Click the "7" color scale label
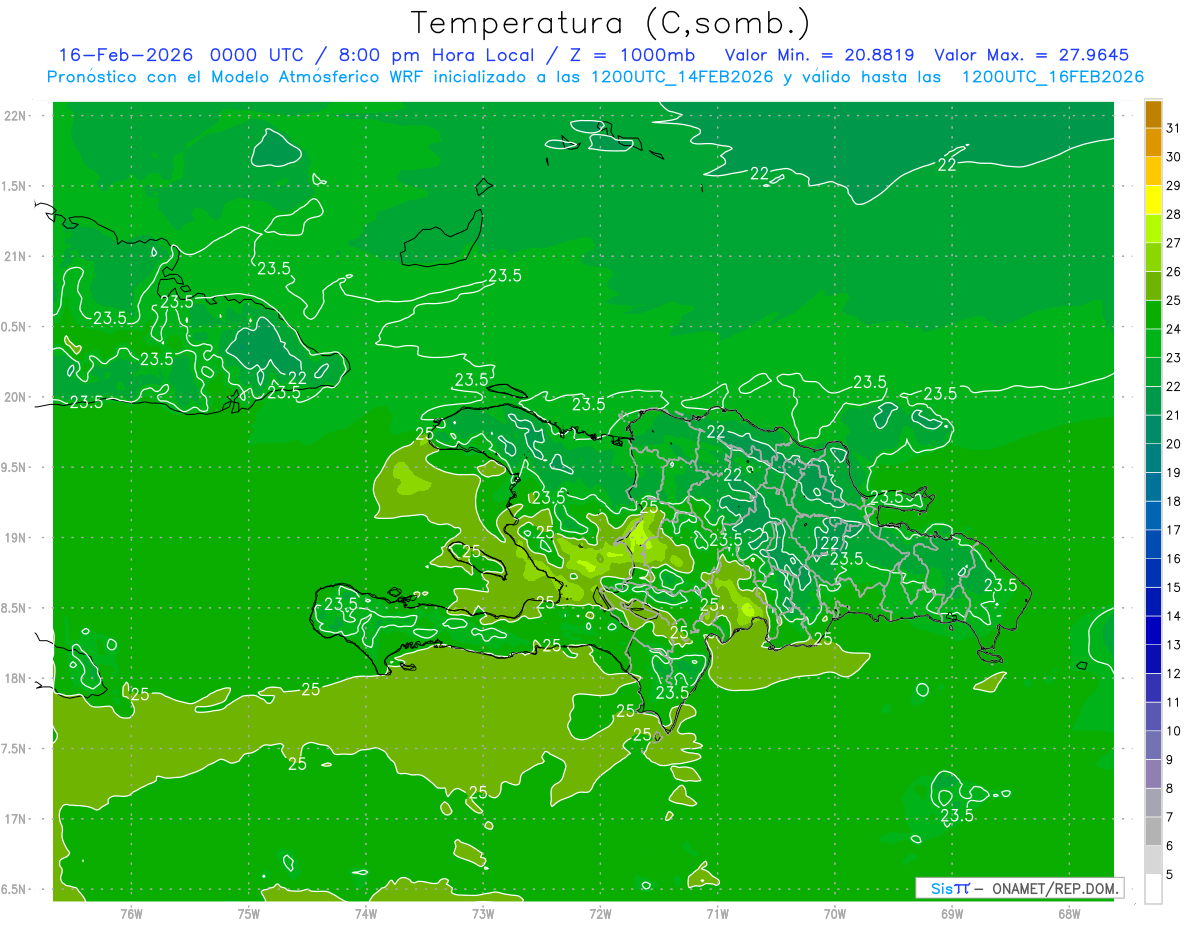The image size is (1200, 927). 1170,817
